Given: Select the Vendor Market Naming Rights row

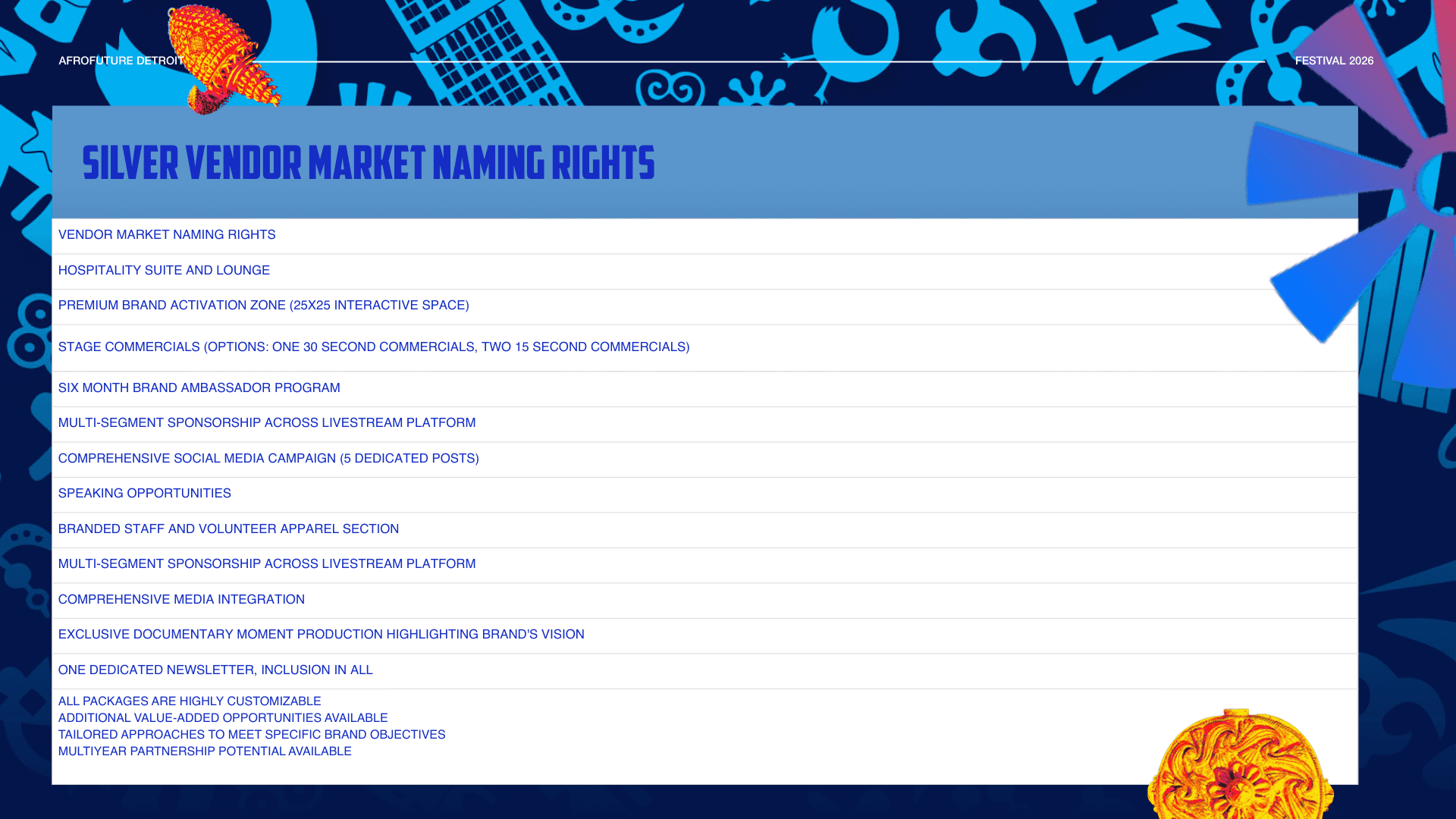Looking at the screenshot, I should click(167, 235).
